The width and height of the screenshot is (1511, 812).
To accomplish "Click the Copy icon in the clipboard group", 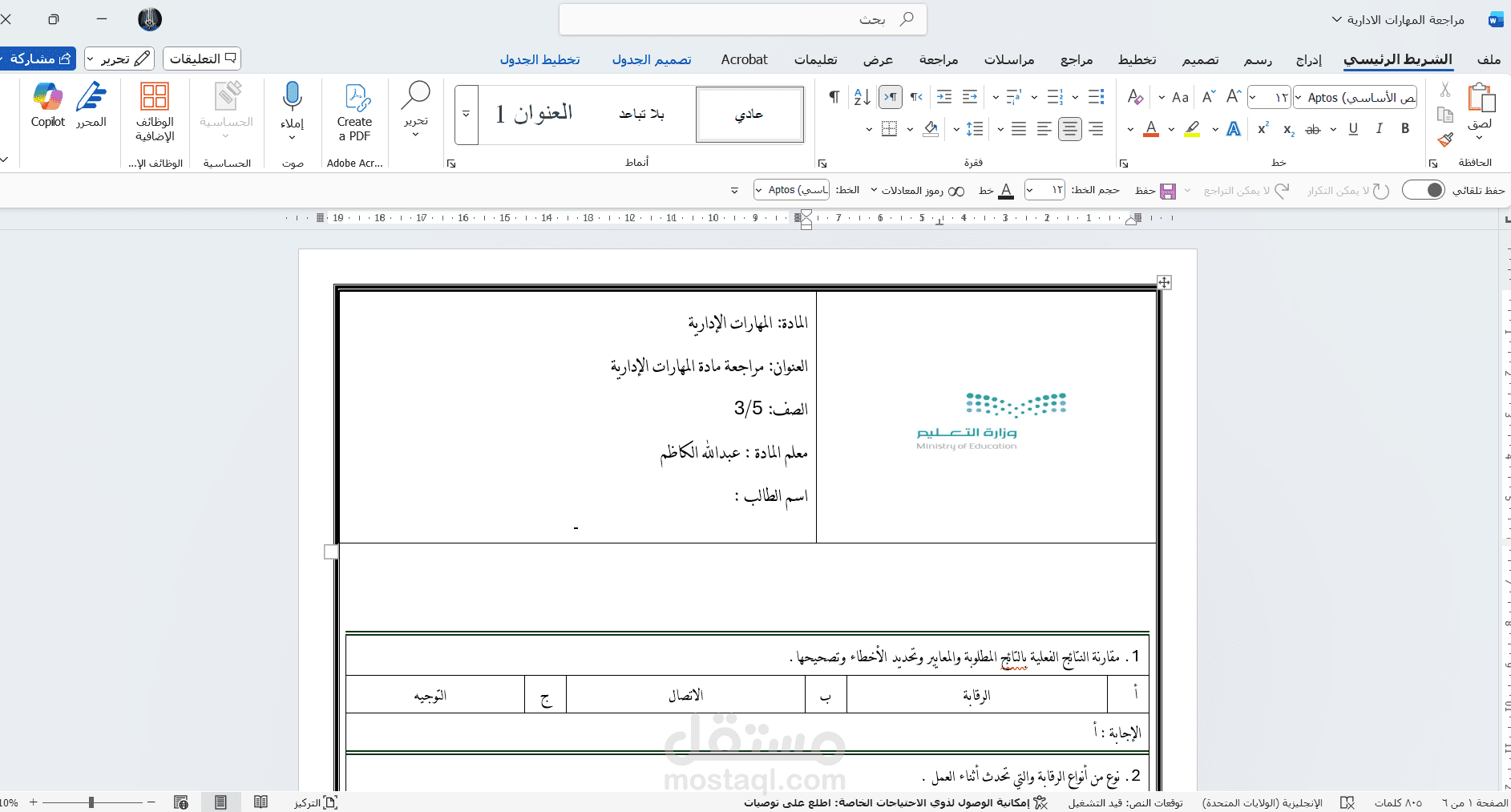I will [1445, 115].
